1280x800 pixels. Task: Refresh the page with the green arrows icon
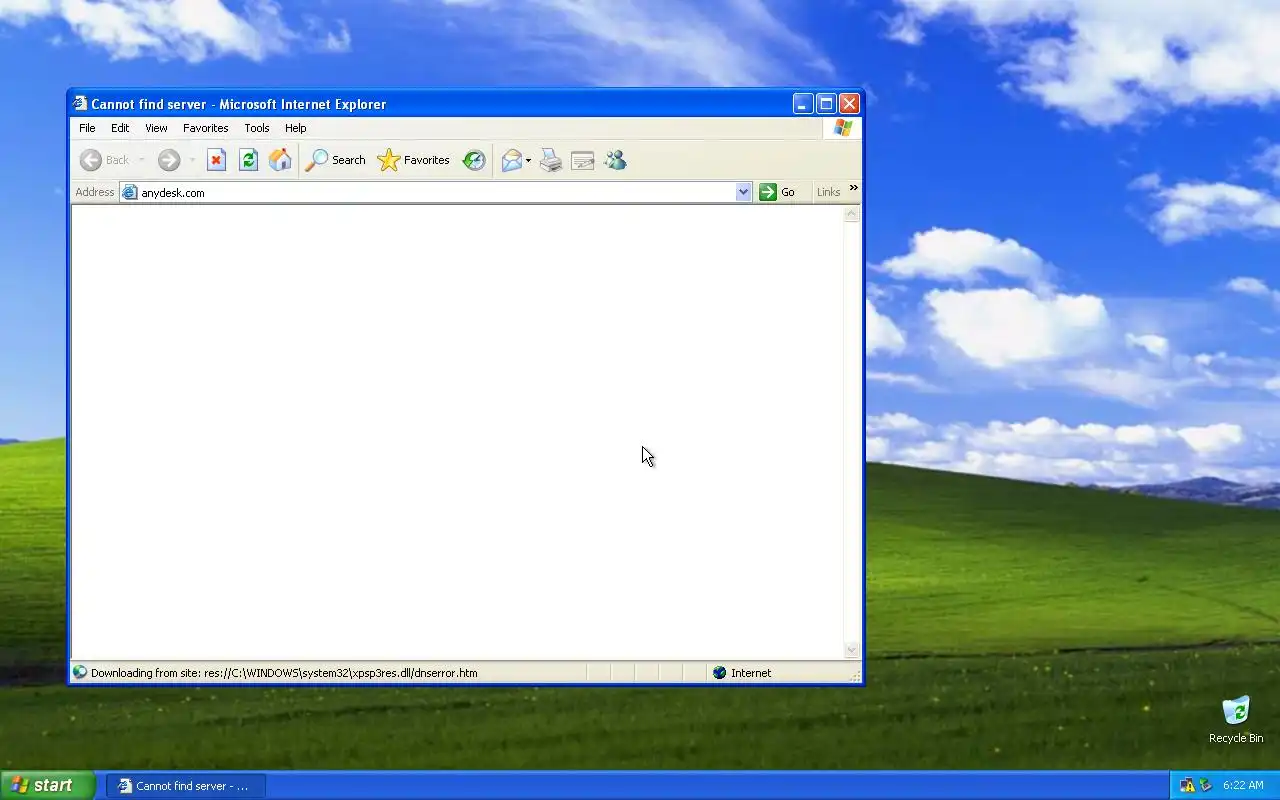coord(248,160)
